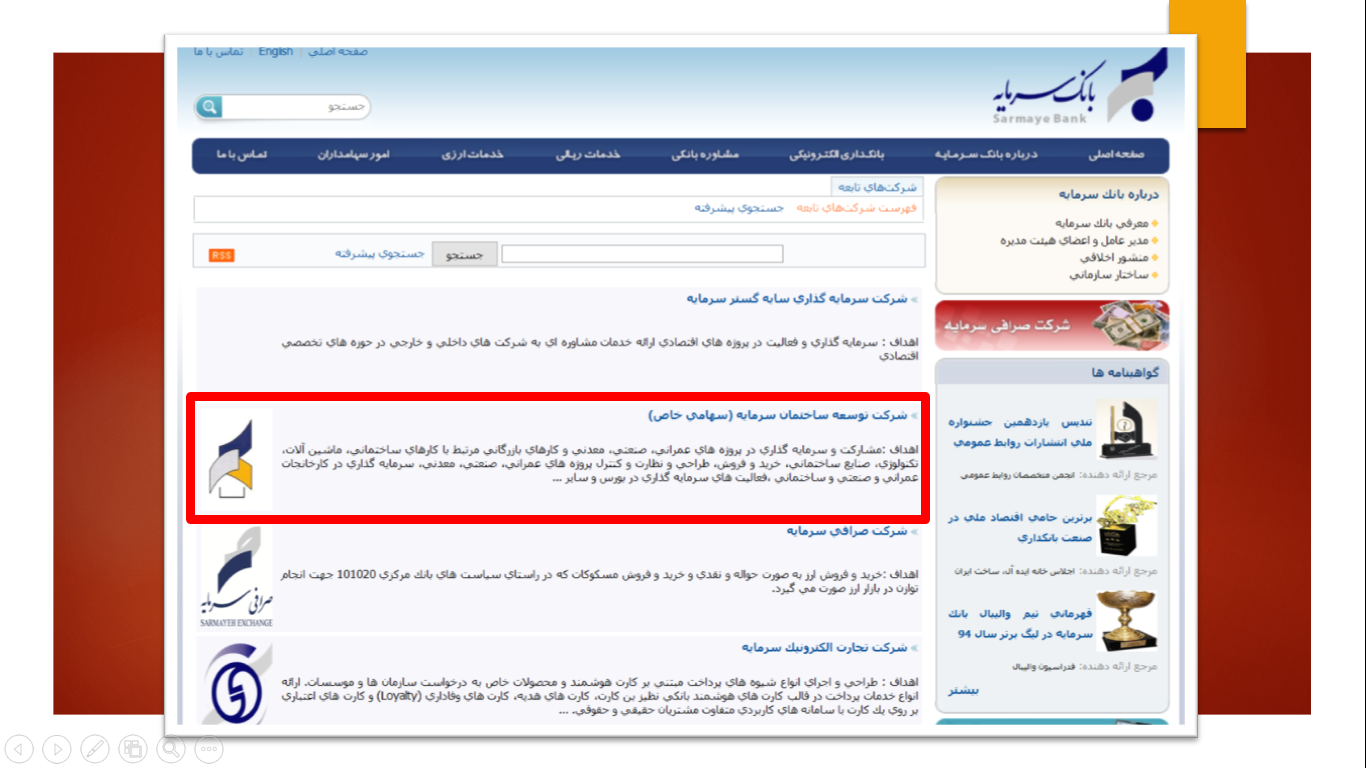This screenshot has width=1366, height=768.
Task: Click the درباره بانک سرمایه sidebar heading
Action: 1108,195
